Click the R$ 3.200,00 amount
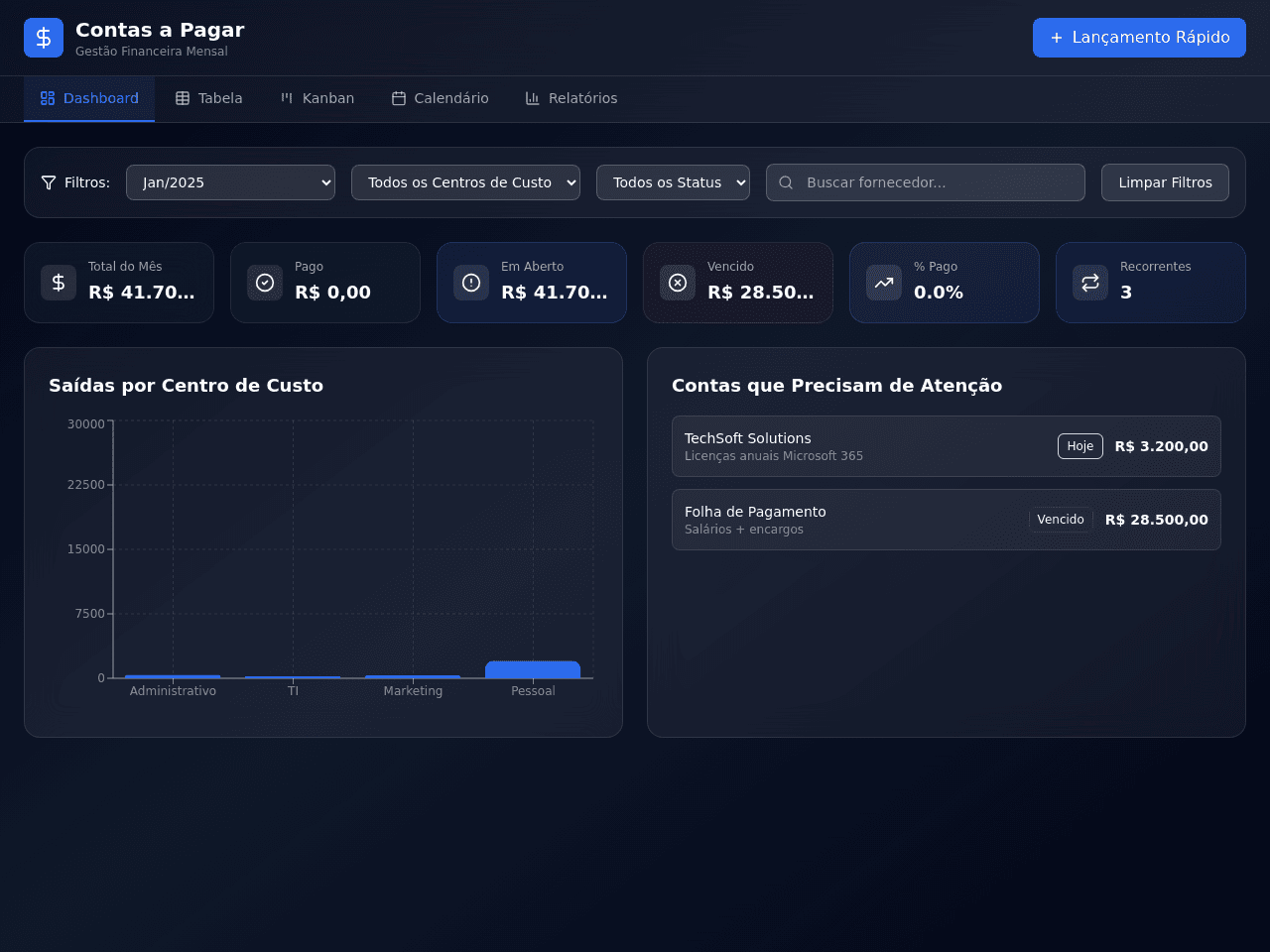The image size is (1270, 952). click(1161, 446)
